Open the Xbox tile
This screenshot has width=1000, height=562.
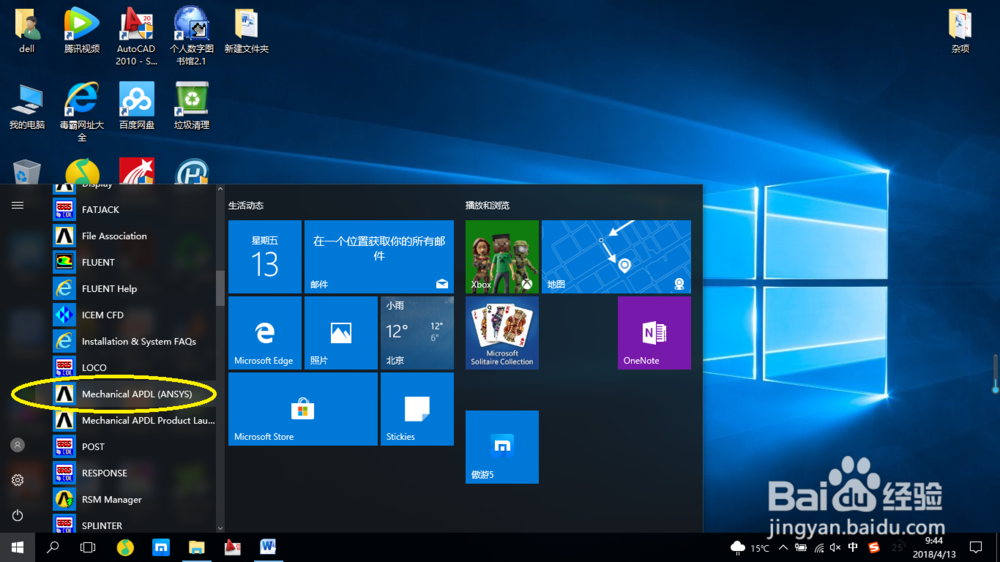tap(502, 257)
